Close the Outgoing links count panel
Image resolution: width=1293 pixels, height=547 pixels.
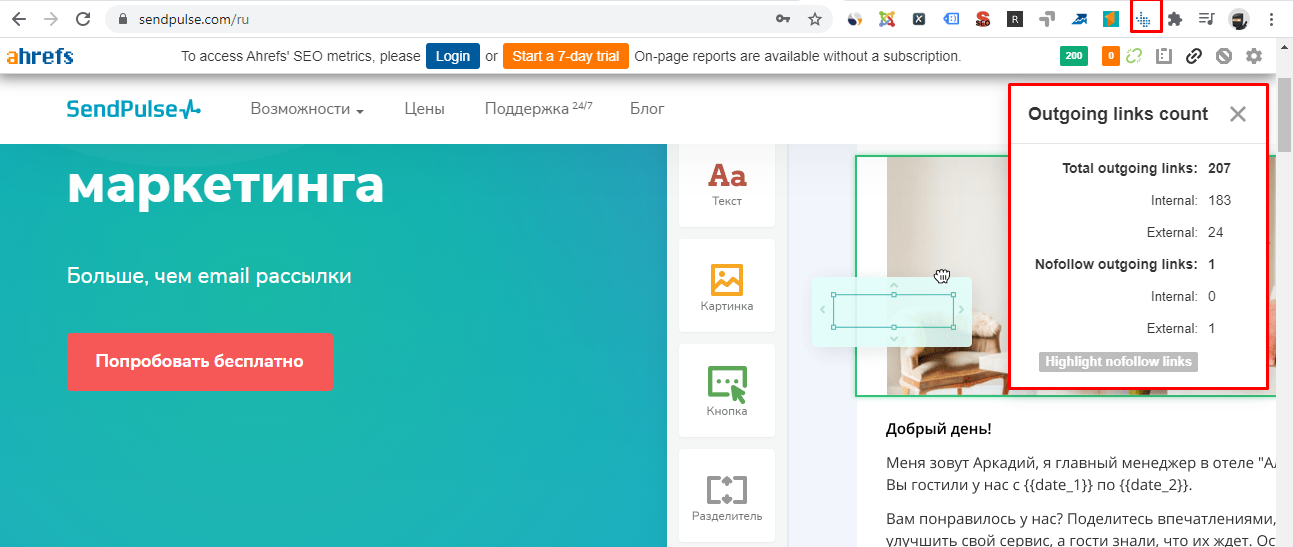pos(1237,114)
